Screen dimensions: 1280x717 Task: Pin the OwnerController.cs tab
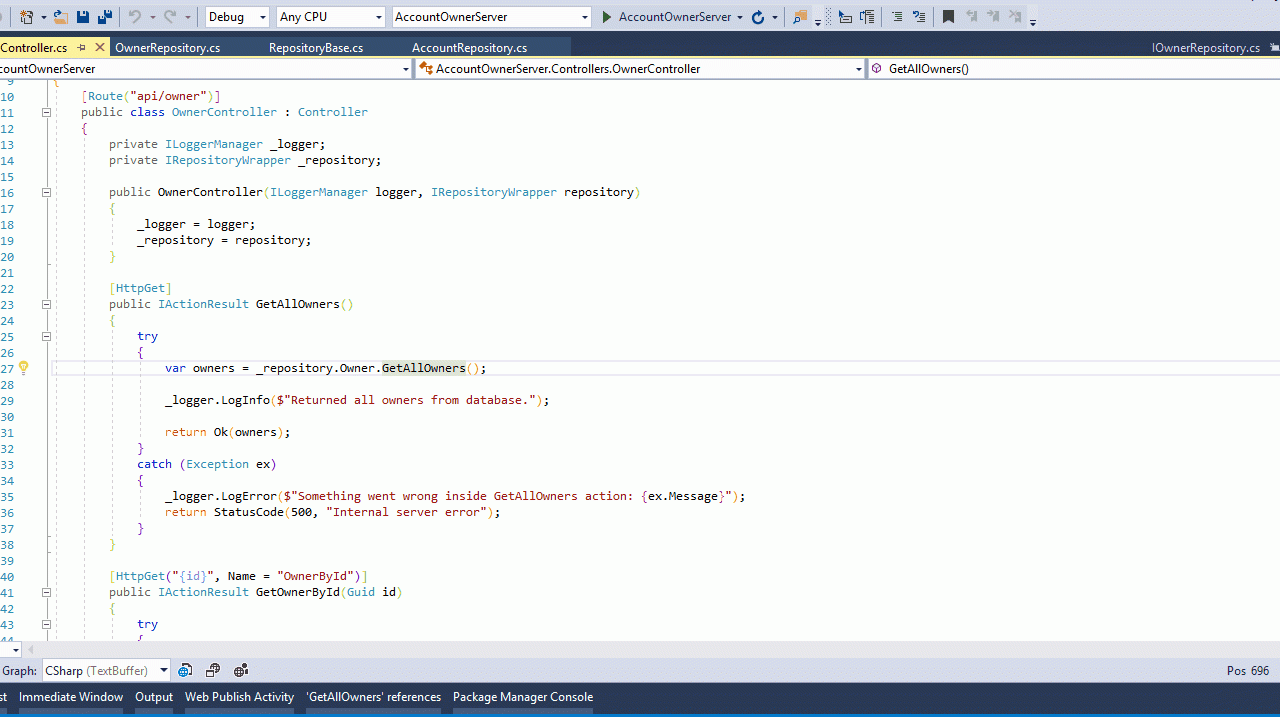coord(82,47)
